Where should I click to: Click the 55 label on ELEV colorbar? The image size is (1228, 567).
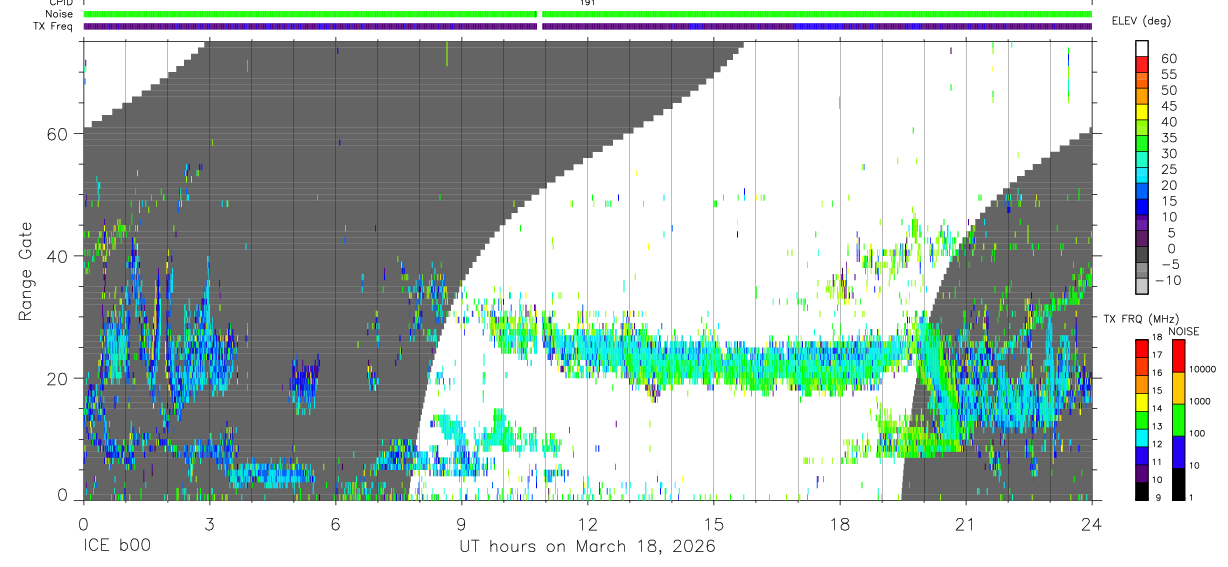(1168, 75)
